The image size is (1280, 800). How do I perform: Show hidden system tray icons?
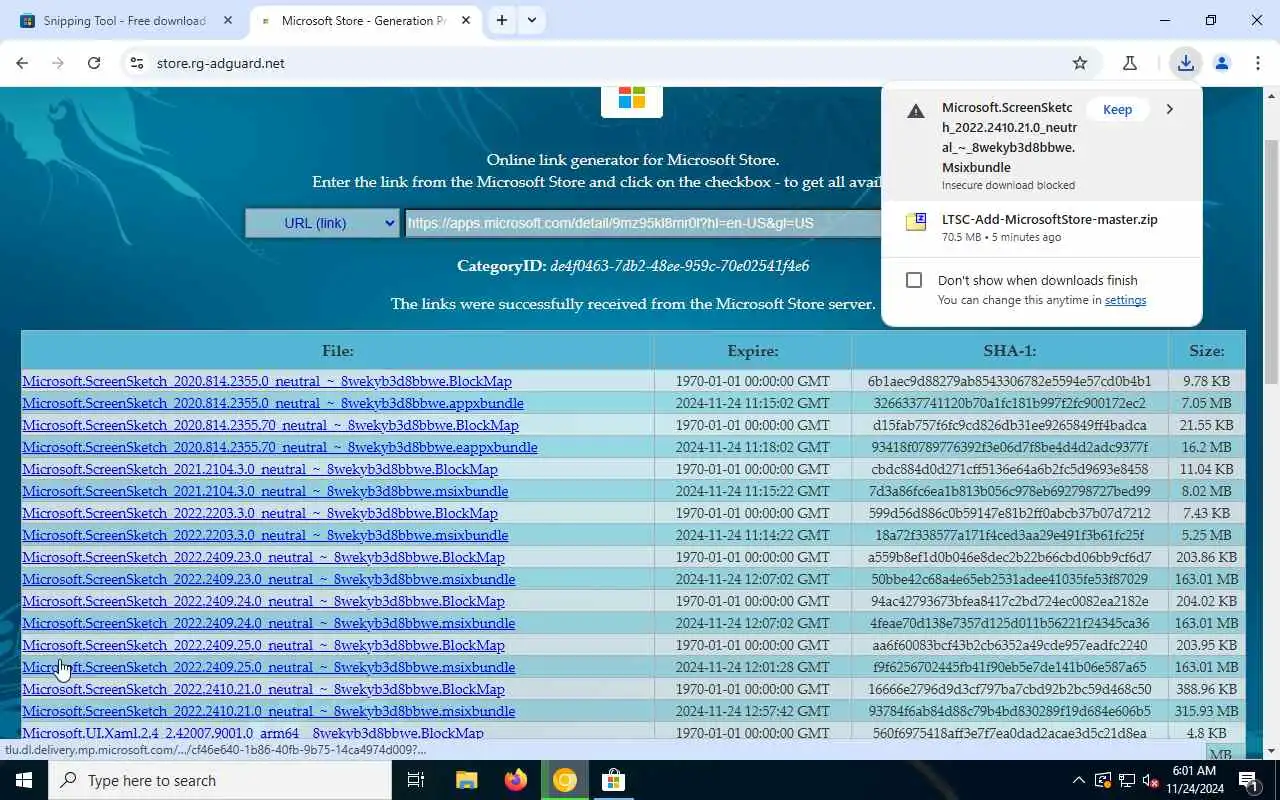coord(1078,780)
